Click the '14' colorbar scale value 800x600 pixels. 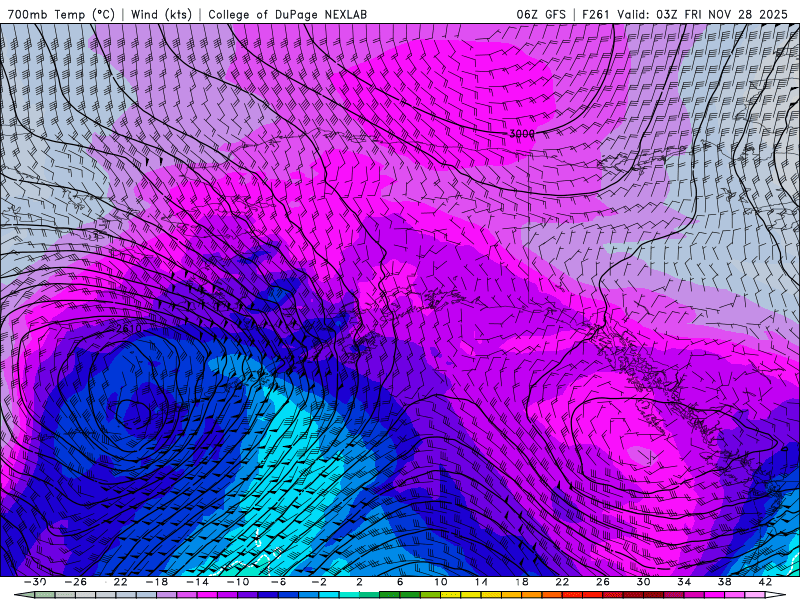coord(481,582)
